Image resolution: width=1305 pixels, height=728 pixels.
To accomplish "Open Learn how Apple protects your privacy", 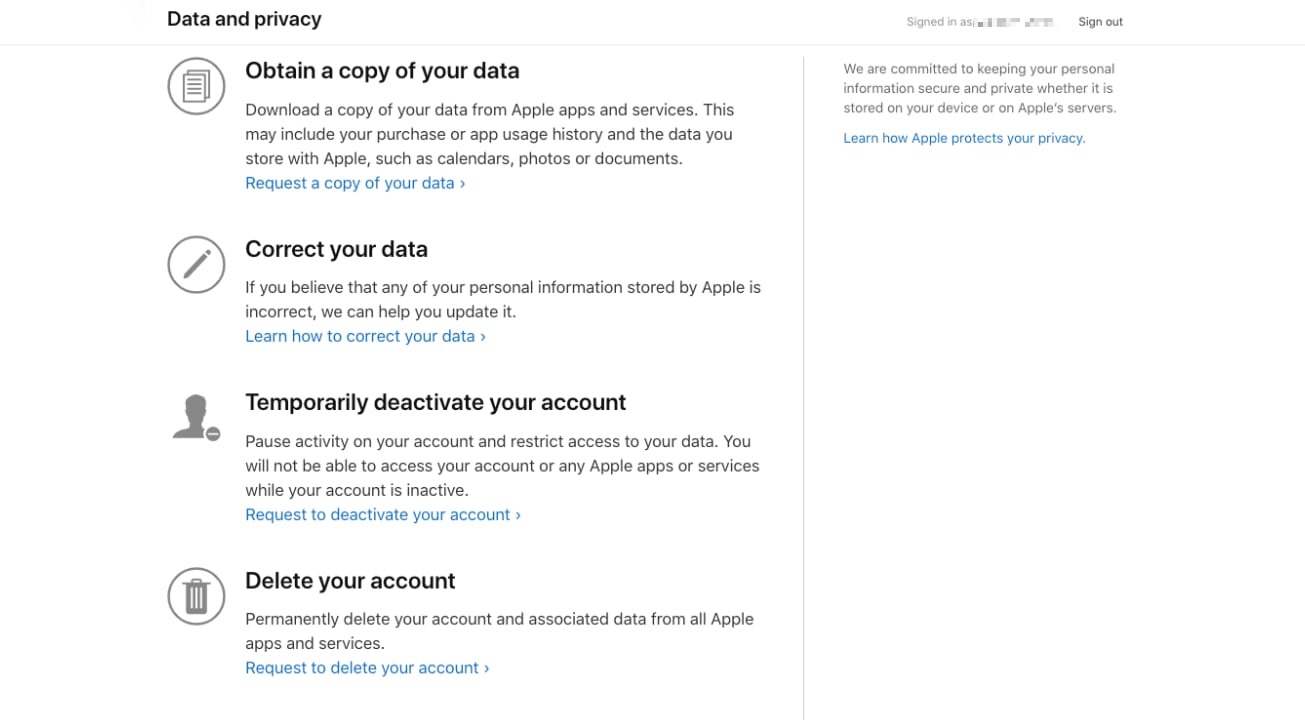I will 963,138.
